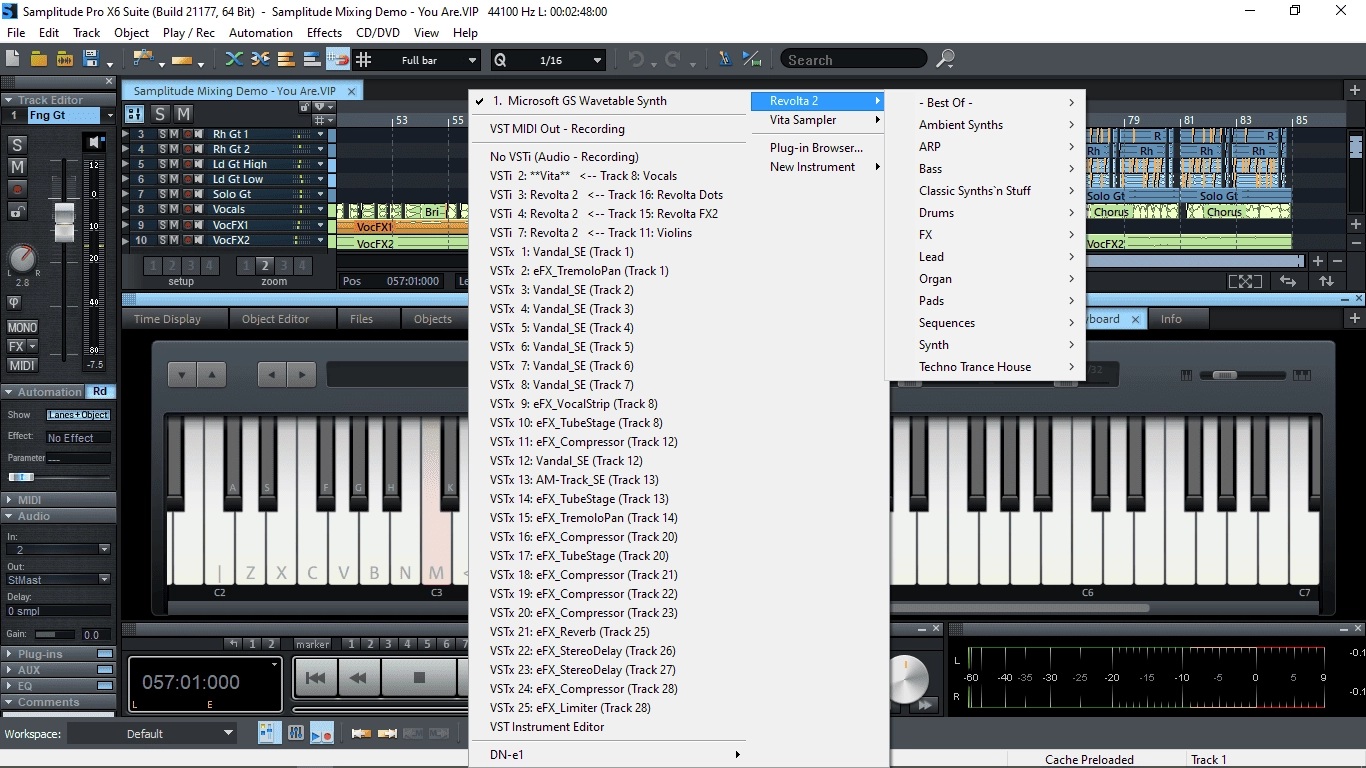The image size is (1366, 768).
Task: Expand the AUX section
Action: pos(9,670)
